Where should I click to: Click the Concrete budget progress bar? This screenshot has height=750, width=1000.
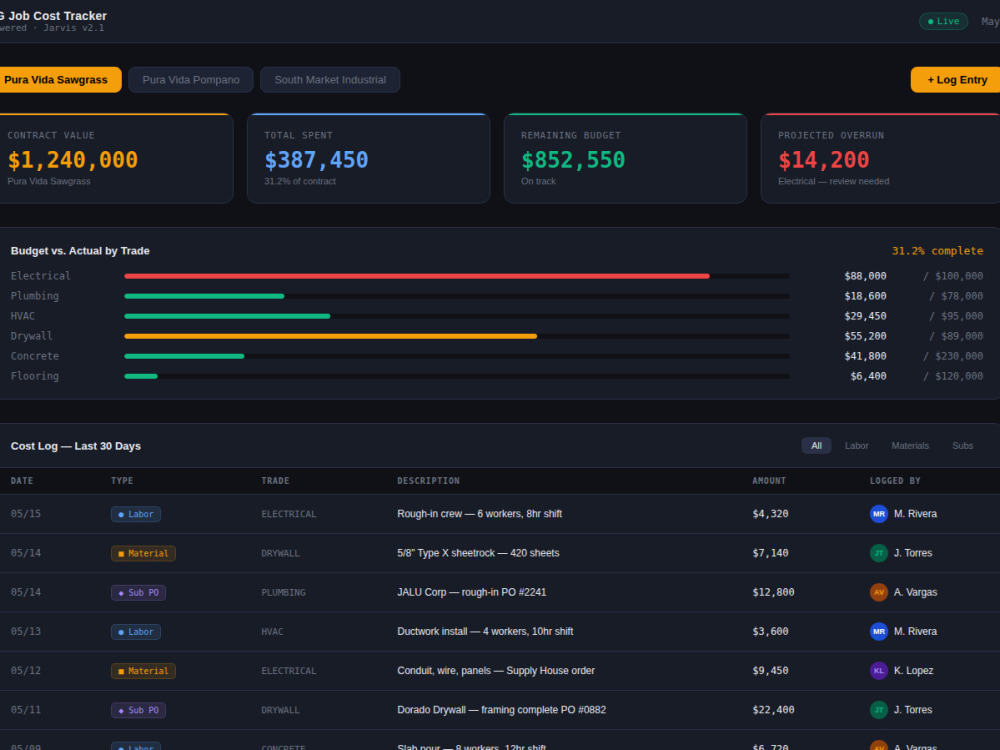(x=457, y=357)
